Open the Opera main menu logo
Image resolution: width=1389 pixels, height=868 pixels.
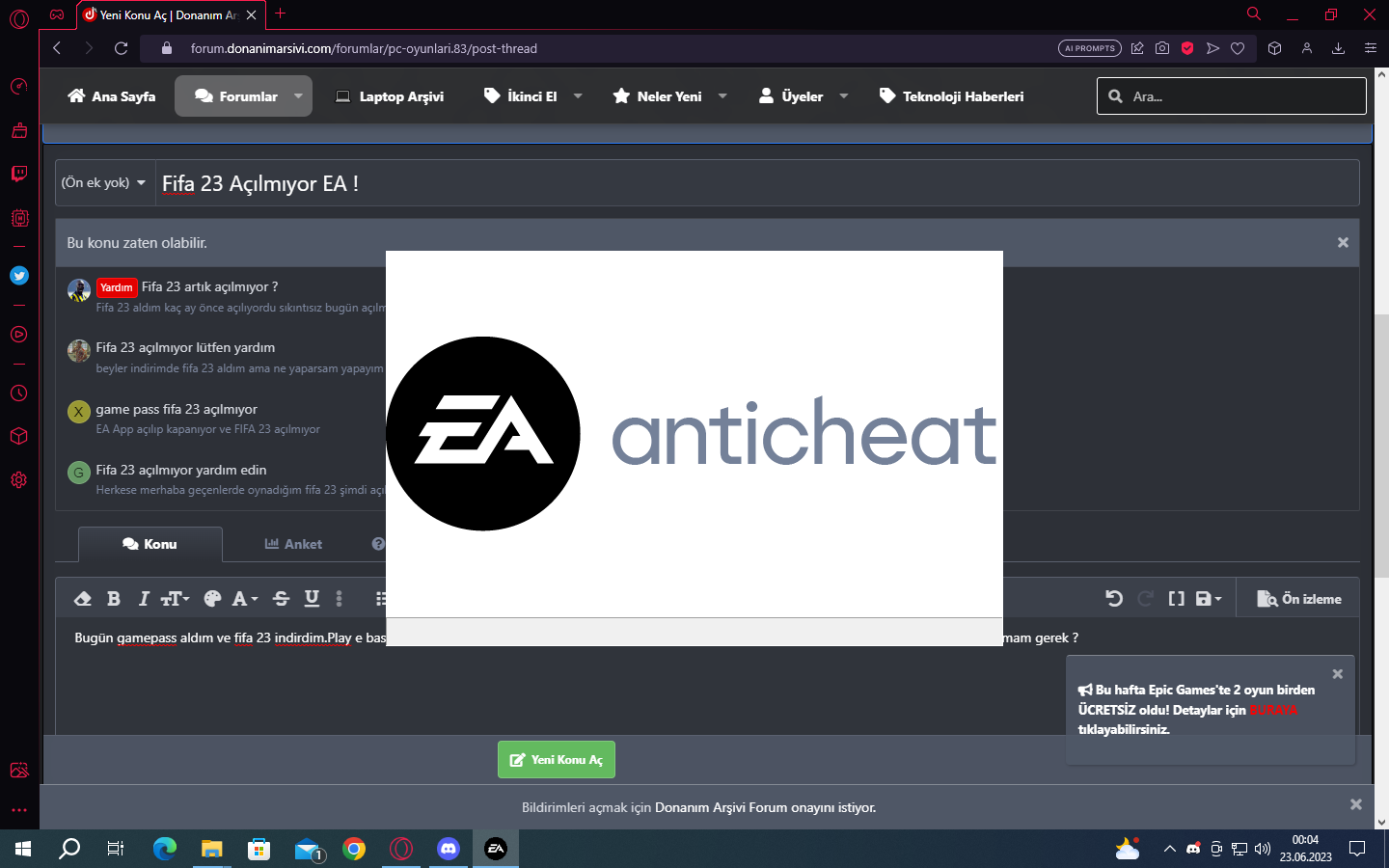pyautogui.click(x=19, y=17)
